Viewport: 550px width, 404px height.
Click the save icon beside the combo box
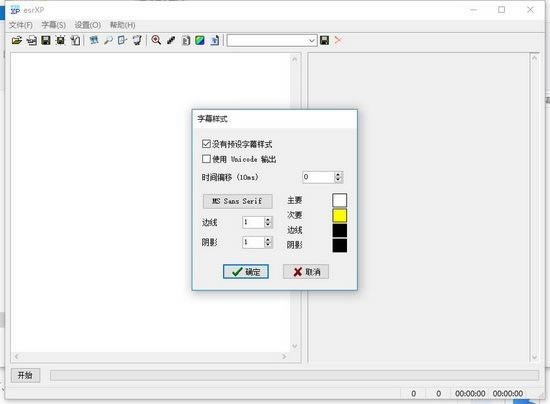(324, 40)
